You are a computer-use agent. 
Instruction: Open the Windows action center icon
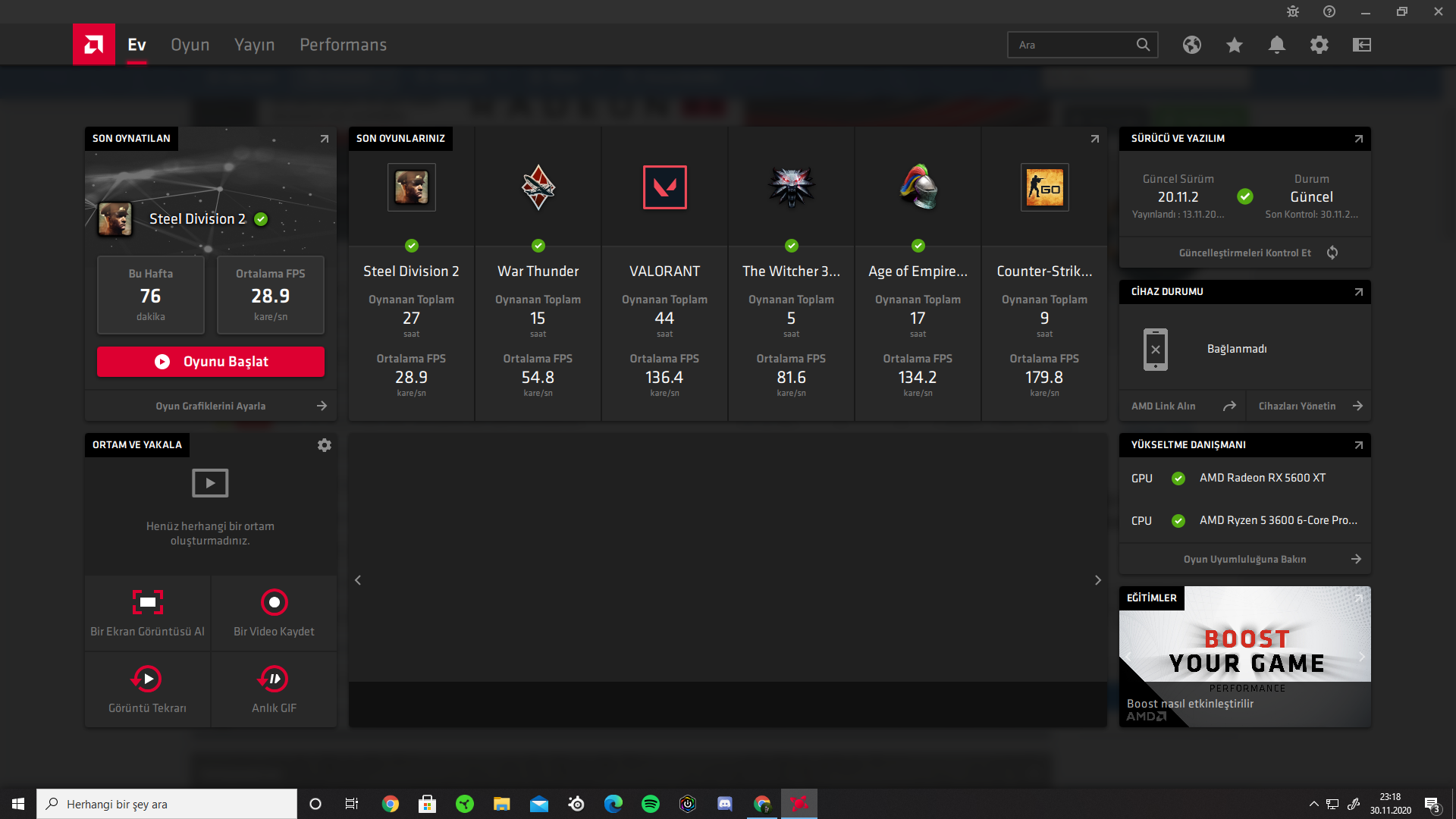pos(1433,805)
